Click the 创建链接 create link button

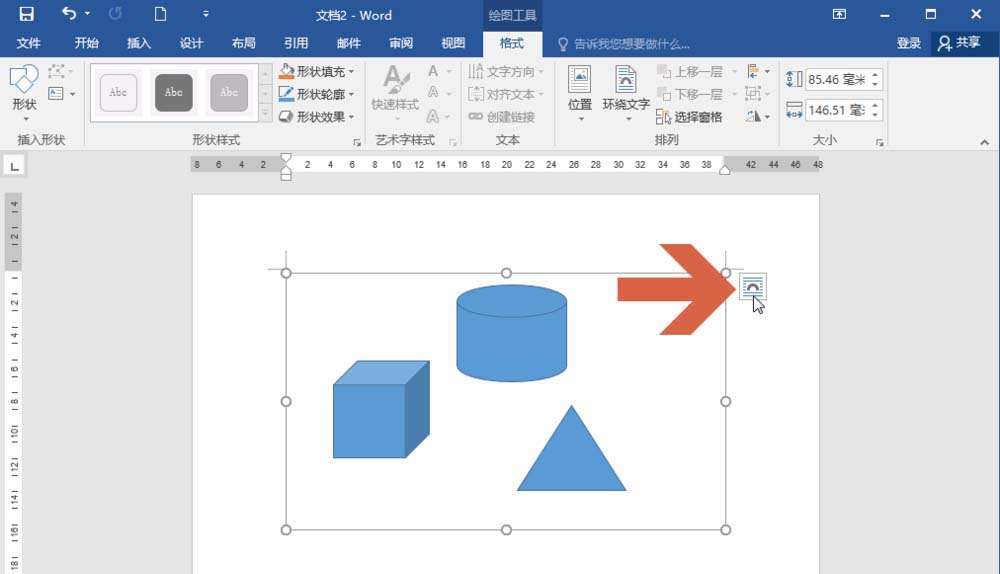click(x=501, y=117)
